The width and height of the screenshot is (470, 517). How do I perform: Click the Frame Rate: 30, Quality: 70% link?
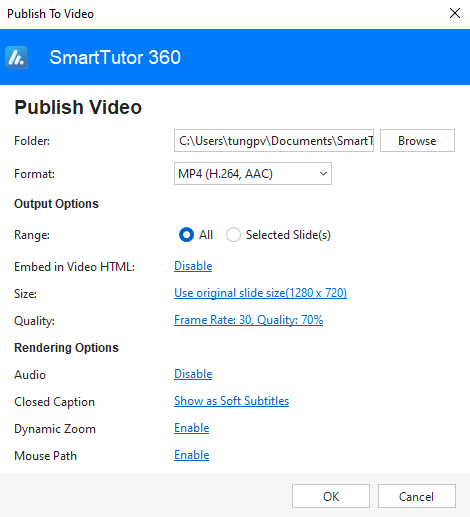(248, 320)
